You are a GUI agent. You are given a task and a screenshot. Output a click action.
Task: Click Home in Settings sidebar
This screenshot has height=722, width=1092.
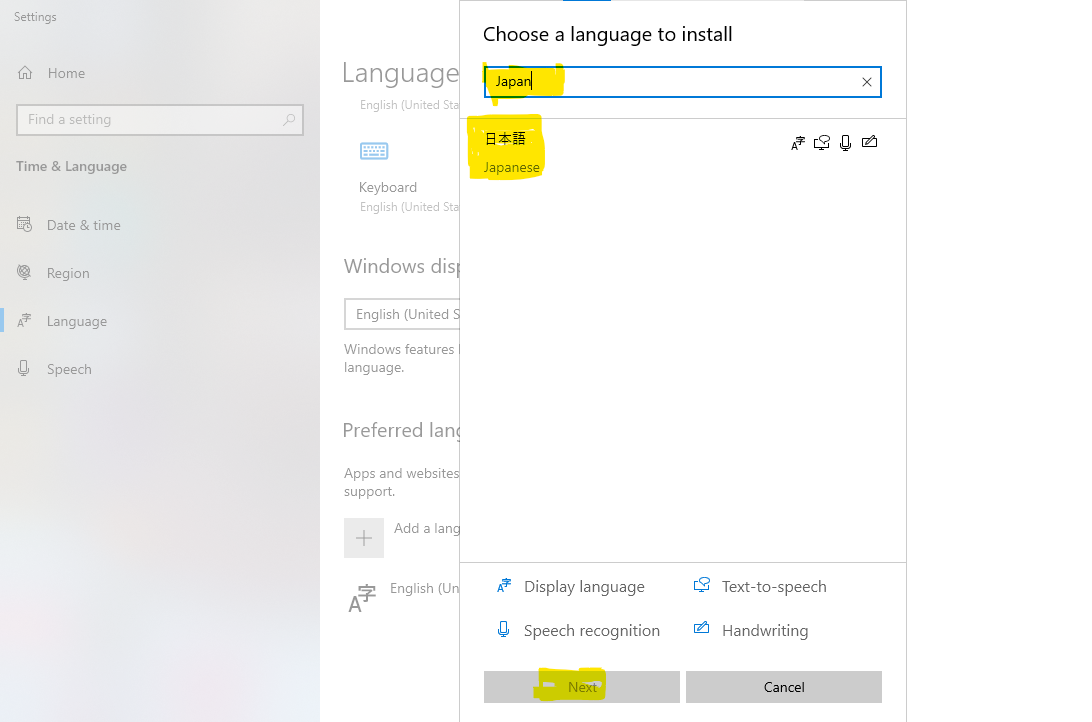point(66,73)
